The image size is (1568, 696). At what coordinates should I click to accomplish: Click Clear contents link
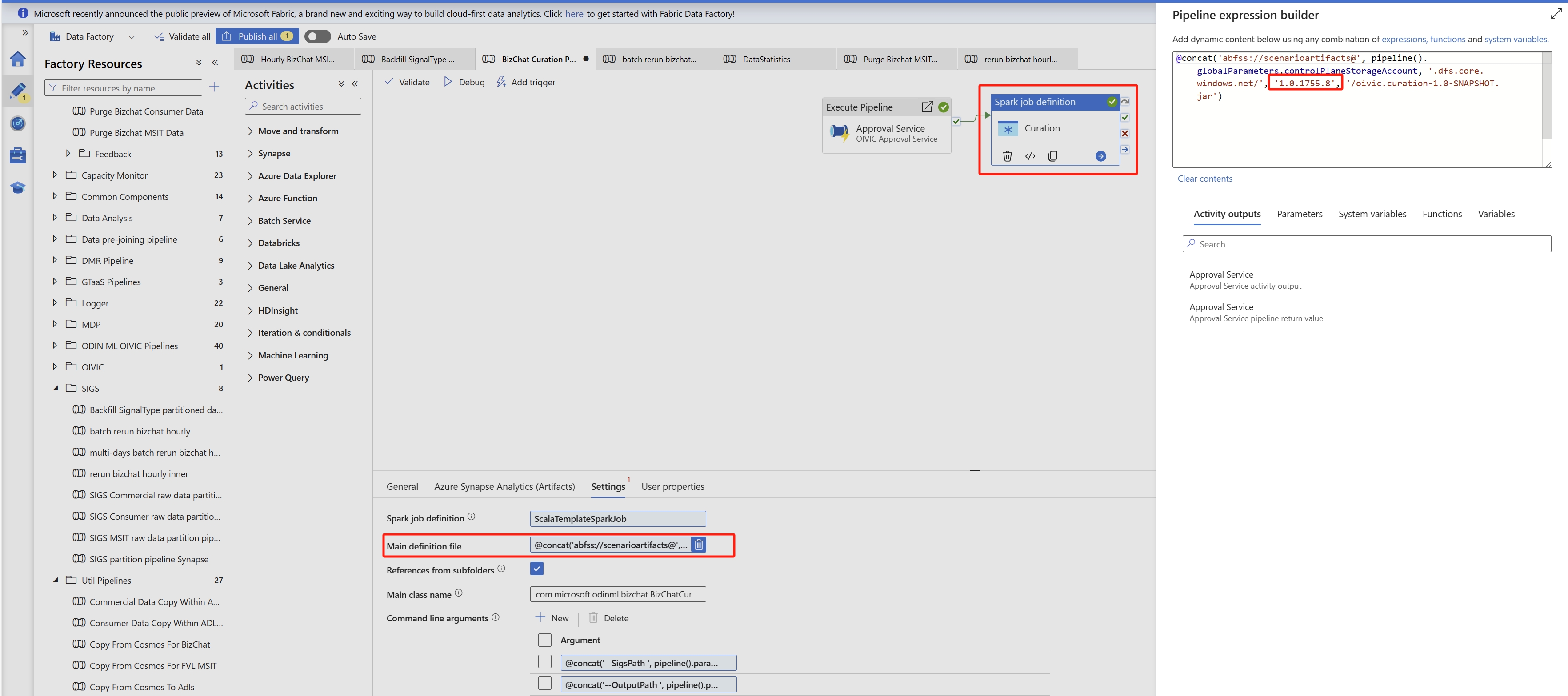1204,178
